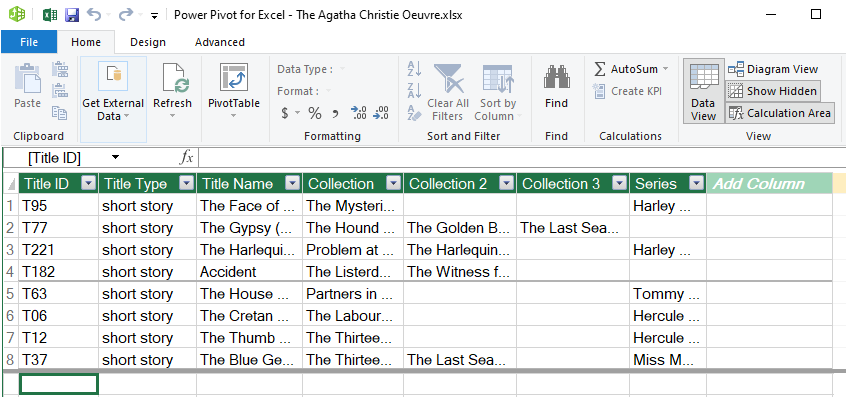Decrease decimal places

(x=381, y=113)
